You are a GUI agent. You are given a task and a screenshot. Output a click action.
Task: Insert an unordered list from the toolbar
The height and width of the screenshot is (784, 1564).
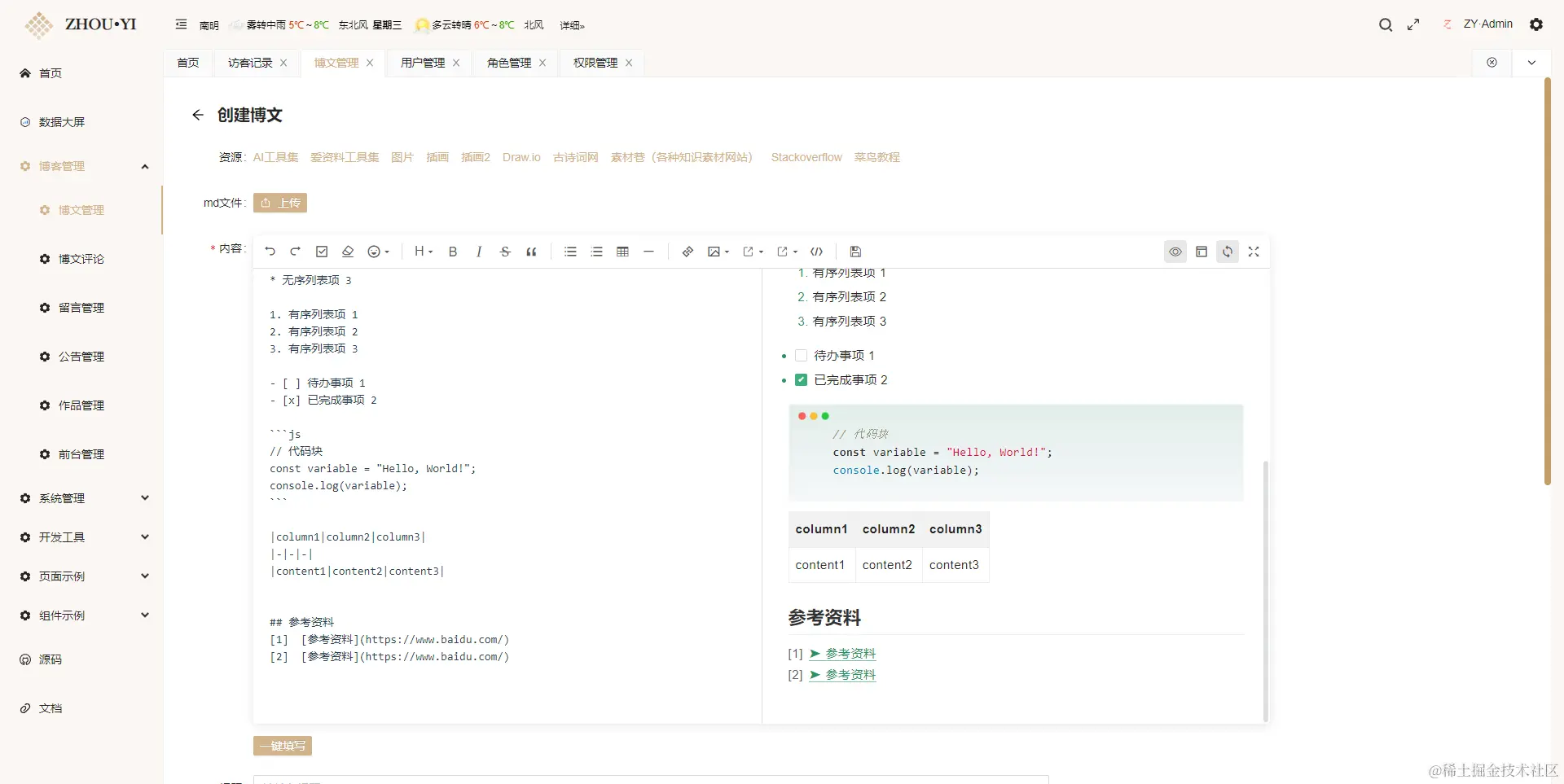pyautogui.click(x=570, y=252)
